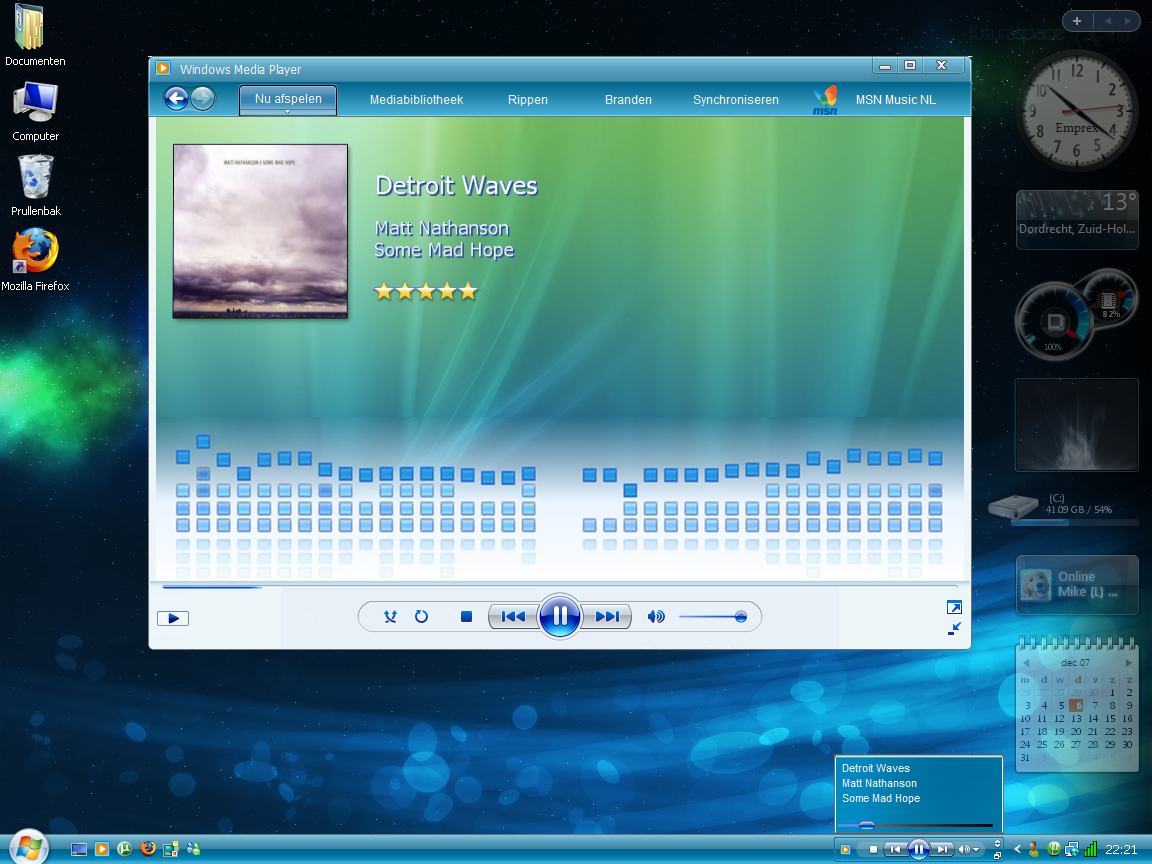The width and height of the screenshot is (1152, 864).
Task: Open the Rippen tab
Action: pos(527,99)
